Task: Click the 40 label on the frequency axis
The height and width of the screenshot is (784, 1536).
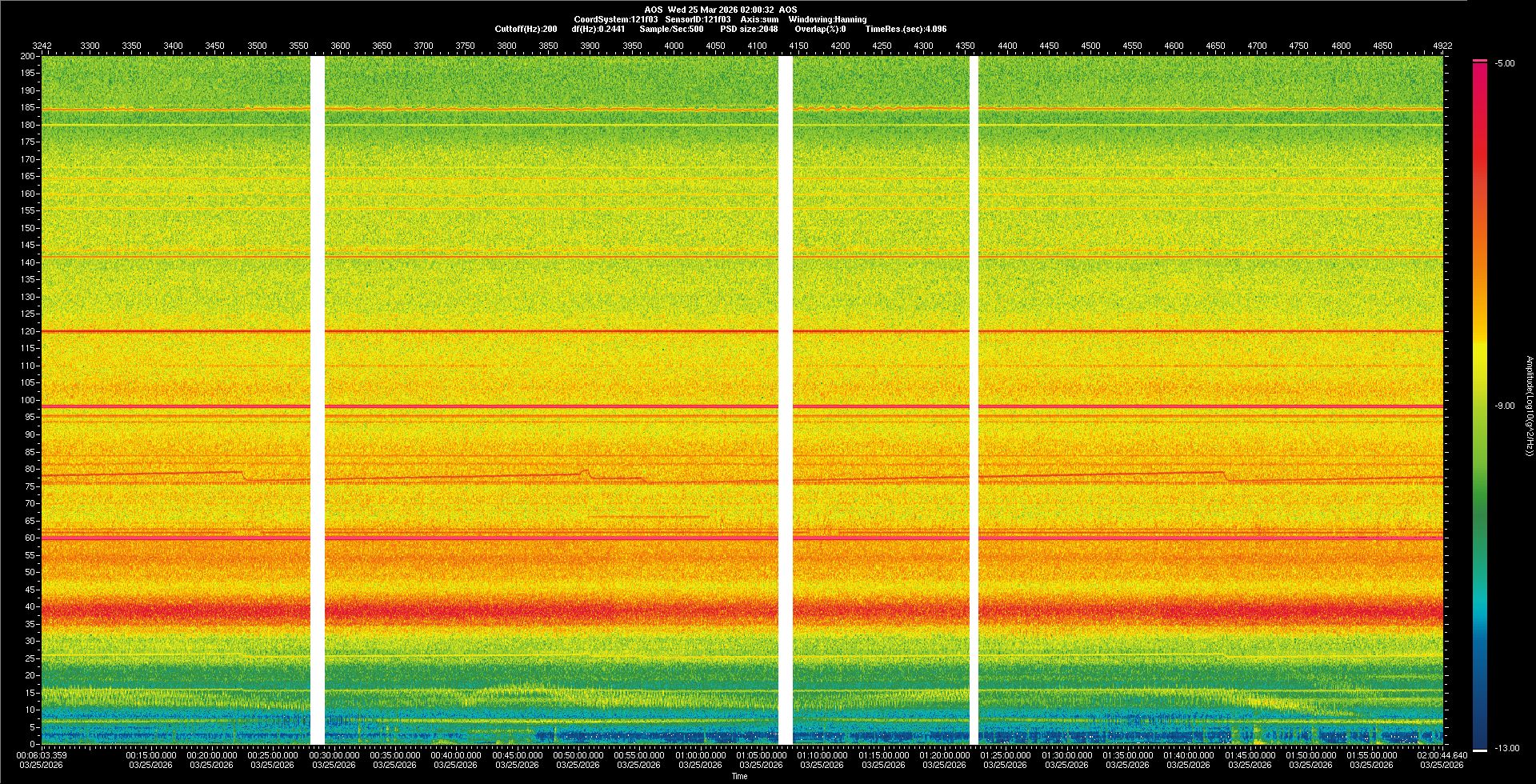Action: 30,606
